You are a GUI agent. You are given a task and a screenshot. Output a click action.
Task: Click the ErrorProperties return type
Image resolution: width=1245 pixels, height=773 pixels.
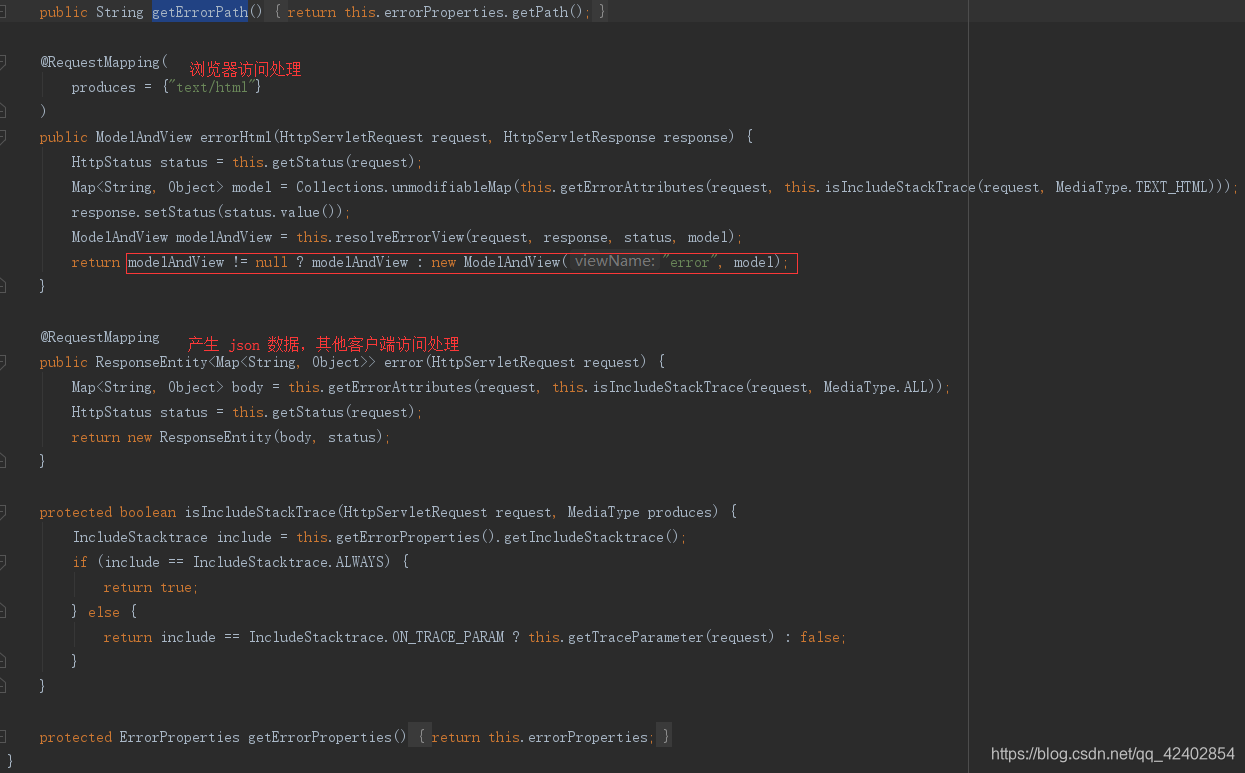(x=180, y=737)
